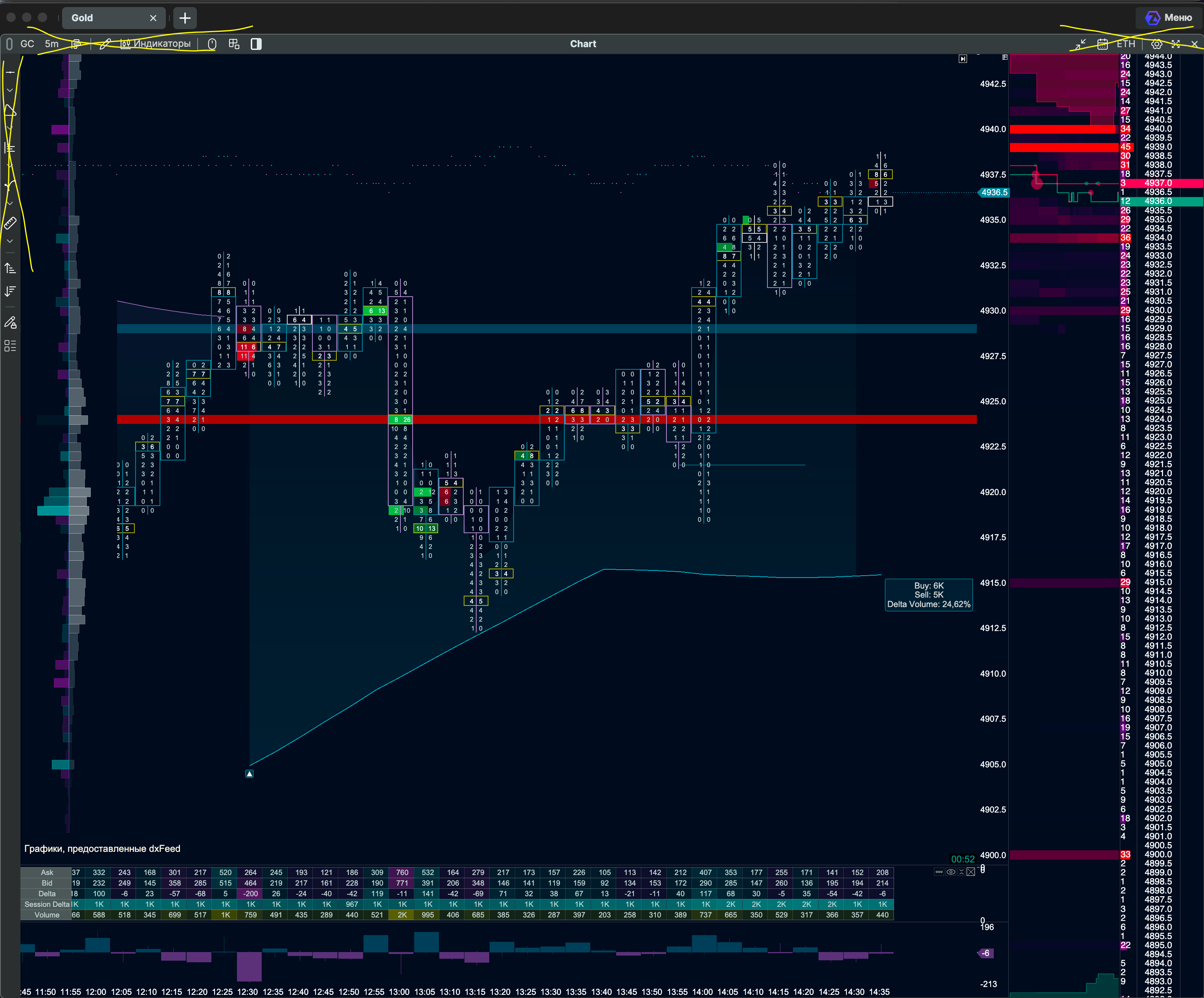
Task: Open chart settings gear icon
Action: point(1156,44)
